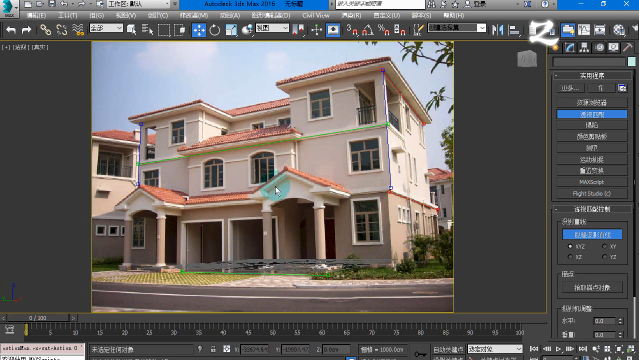Click Use Pivot Point Center icon
This screenshot has width=639, height=360.
[298, 30]
